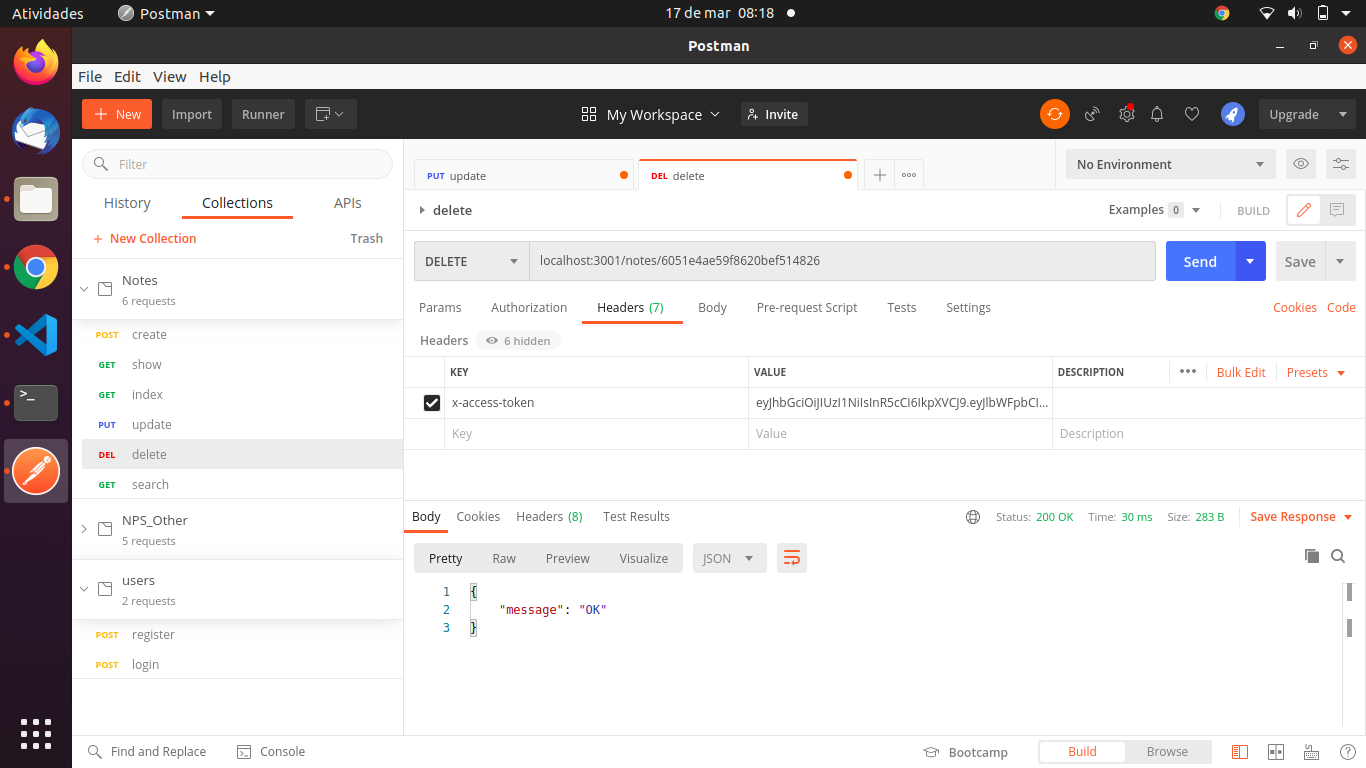
Task: Open the headers table three-dots options
Action: coord(1188,371)
